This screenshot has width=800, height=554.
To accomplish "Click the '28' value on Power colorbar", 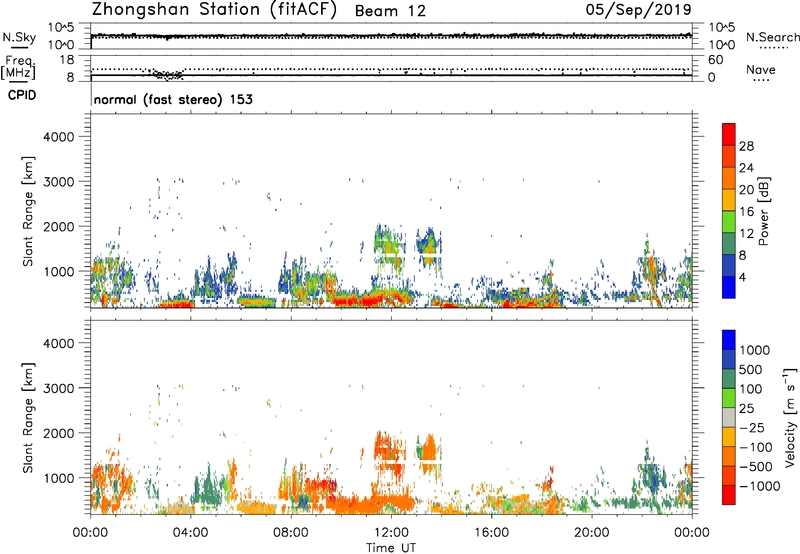I will click(746, 146).
